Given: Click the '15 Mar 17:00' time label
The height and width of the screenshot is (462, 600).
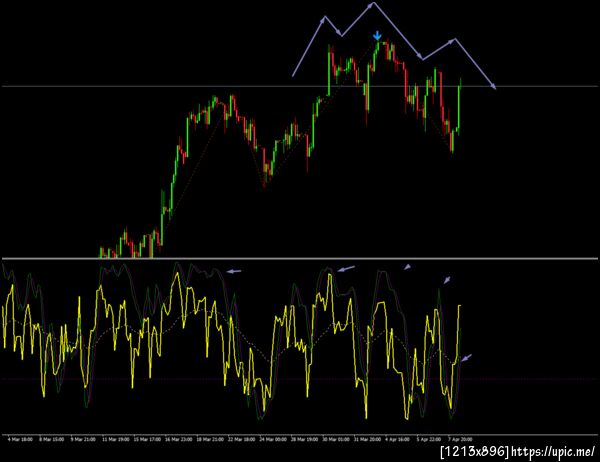Looking at the screenshot, I should click(147, 439).
